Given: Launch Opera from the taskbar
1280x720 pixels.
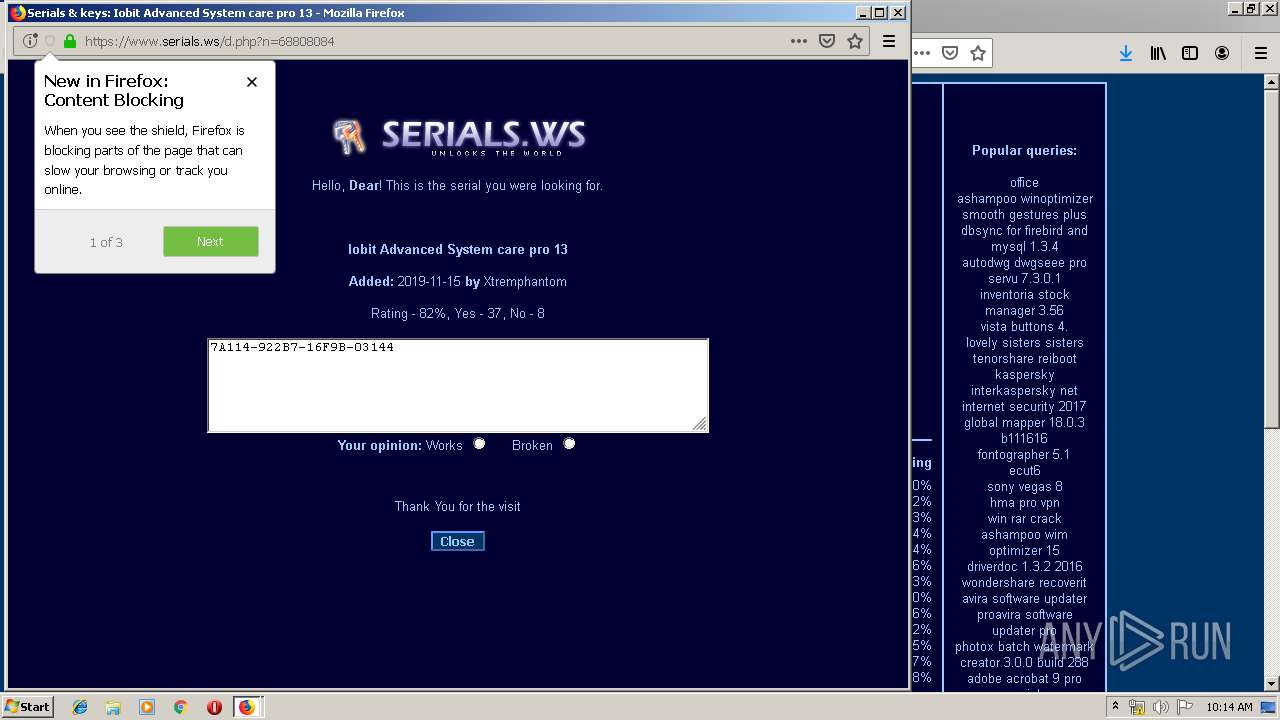Looking at the screenshot, I should [x=214, y=707].
